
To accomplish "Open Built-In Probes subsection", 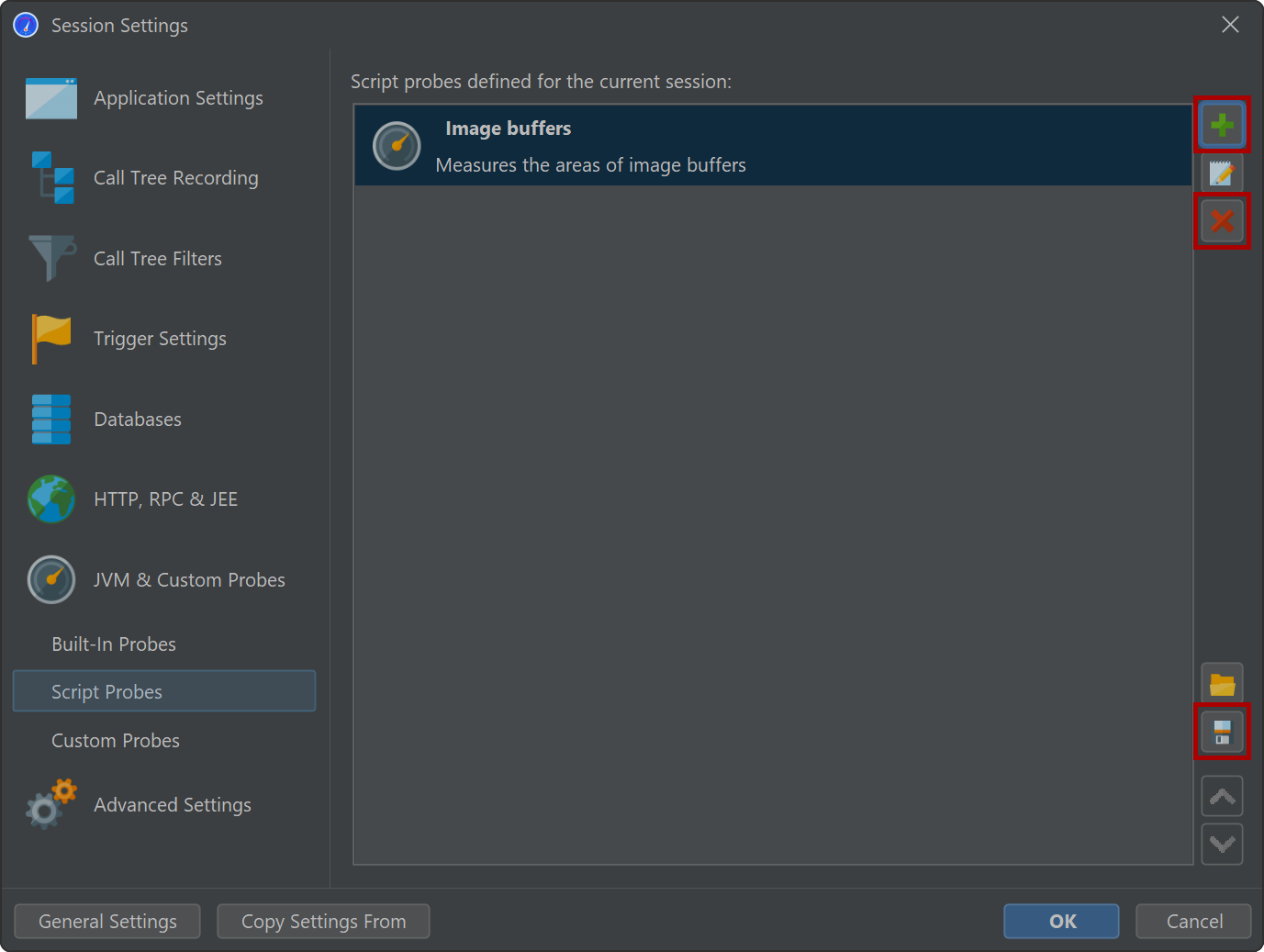I will pyautogui.click(x=114, y=644).
